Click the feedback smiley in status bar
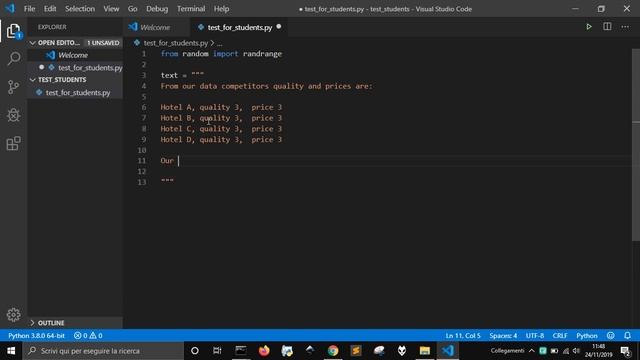This screenshot has height=360, width=640. tap(611, 336)
